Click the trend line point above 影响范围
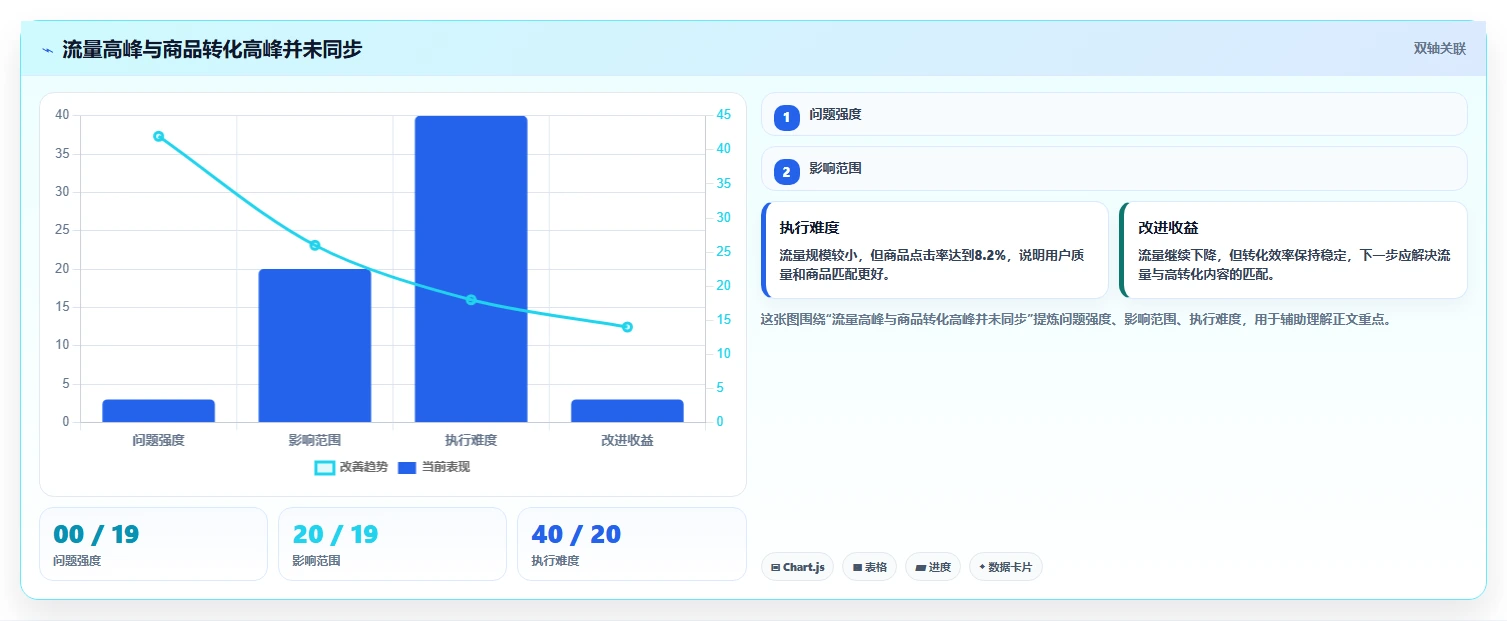 pos(315,245)
